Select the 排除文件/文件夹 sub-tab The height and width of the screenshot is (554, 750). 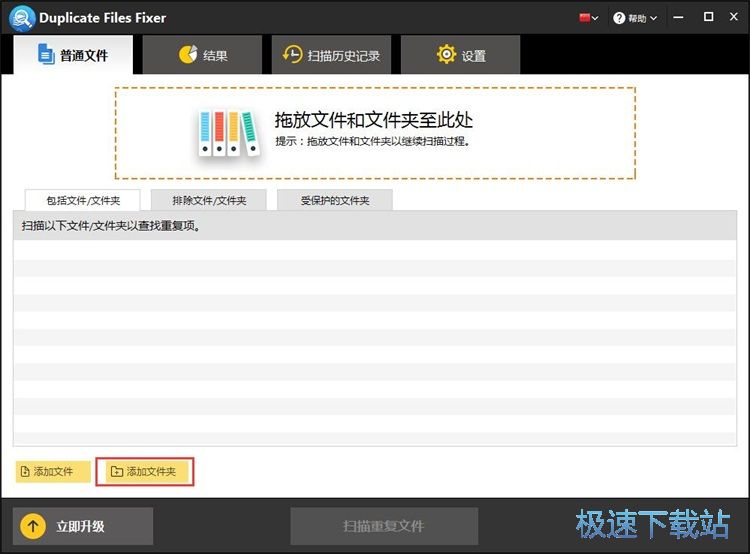point(209,200)
